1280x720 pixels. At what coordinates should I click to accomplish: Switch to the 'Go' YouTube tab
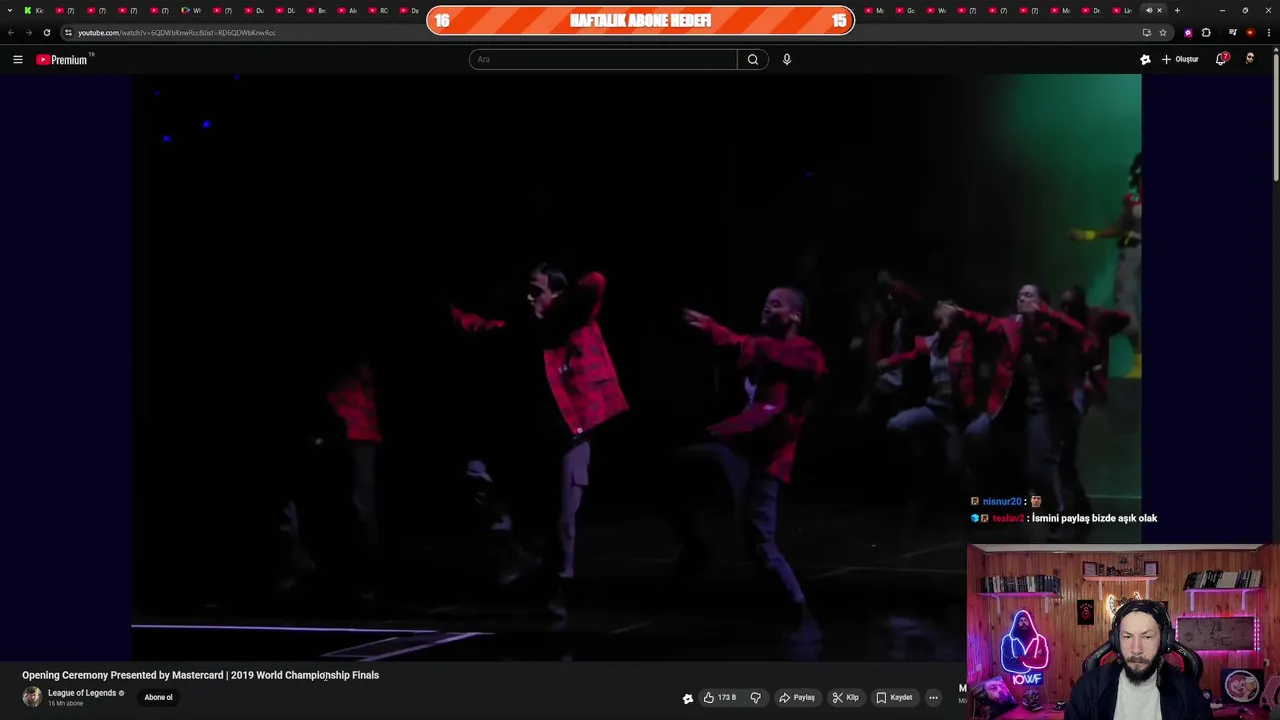(x=905, y=10)
